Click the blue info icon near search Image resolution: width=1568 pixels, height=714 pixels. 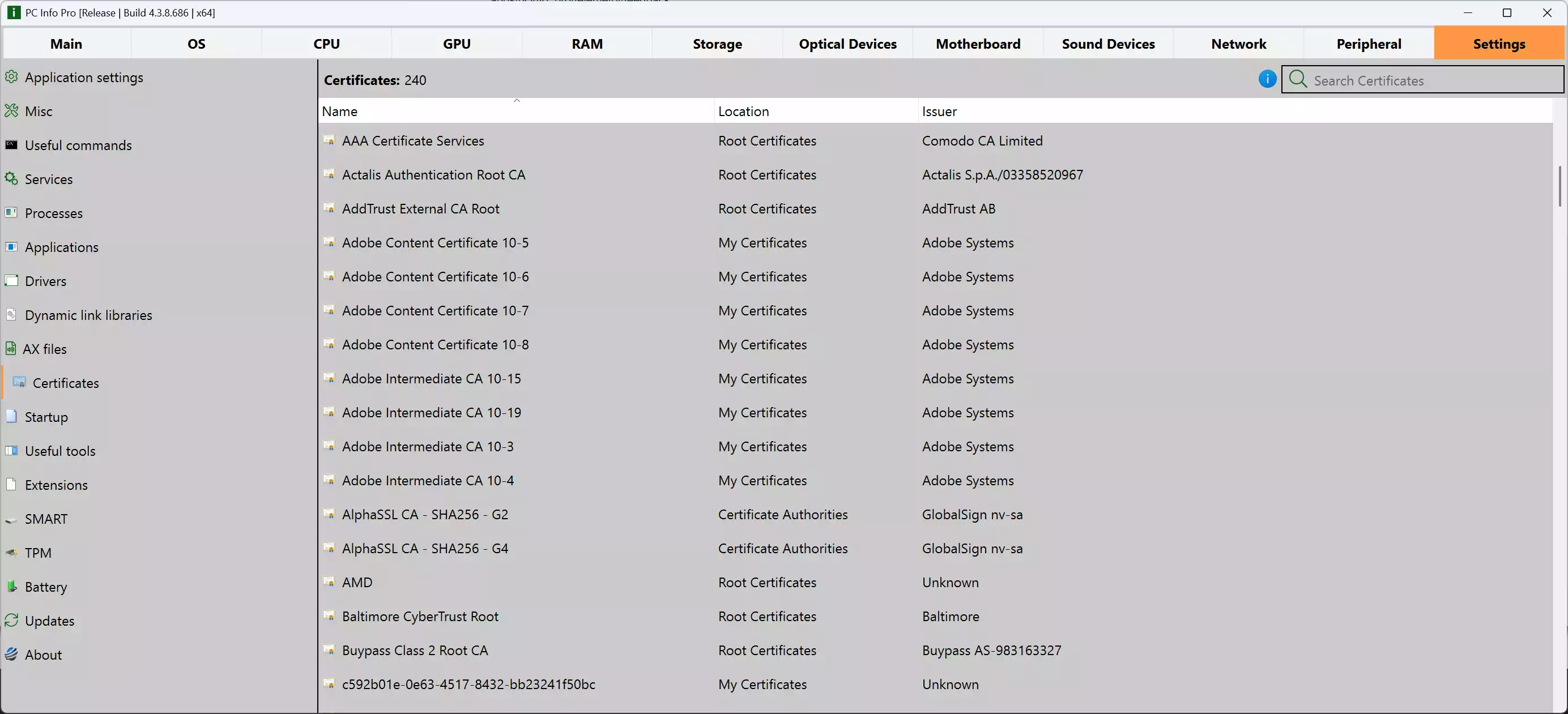(x=1267, y=79)
